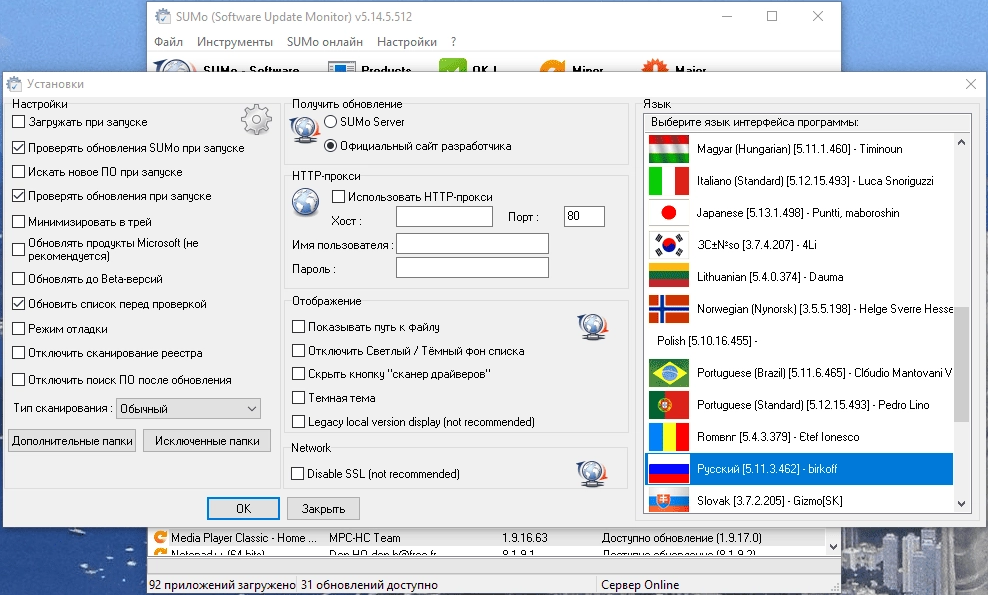Check Скрыть кнопку сканер драйверов option

tap(299, 374)
